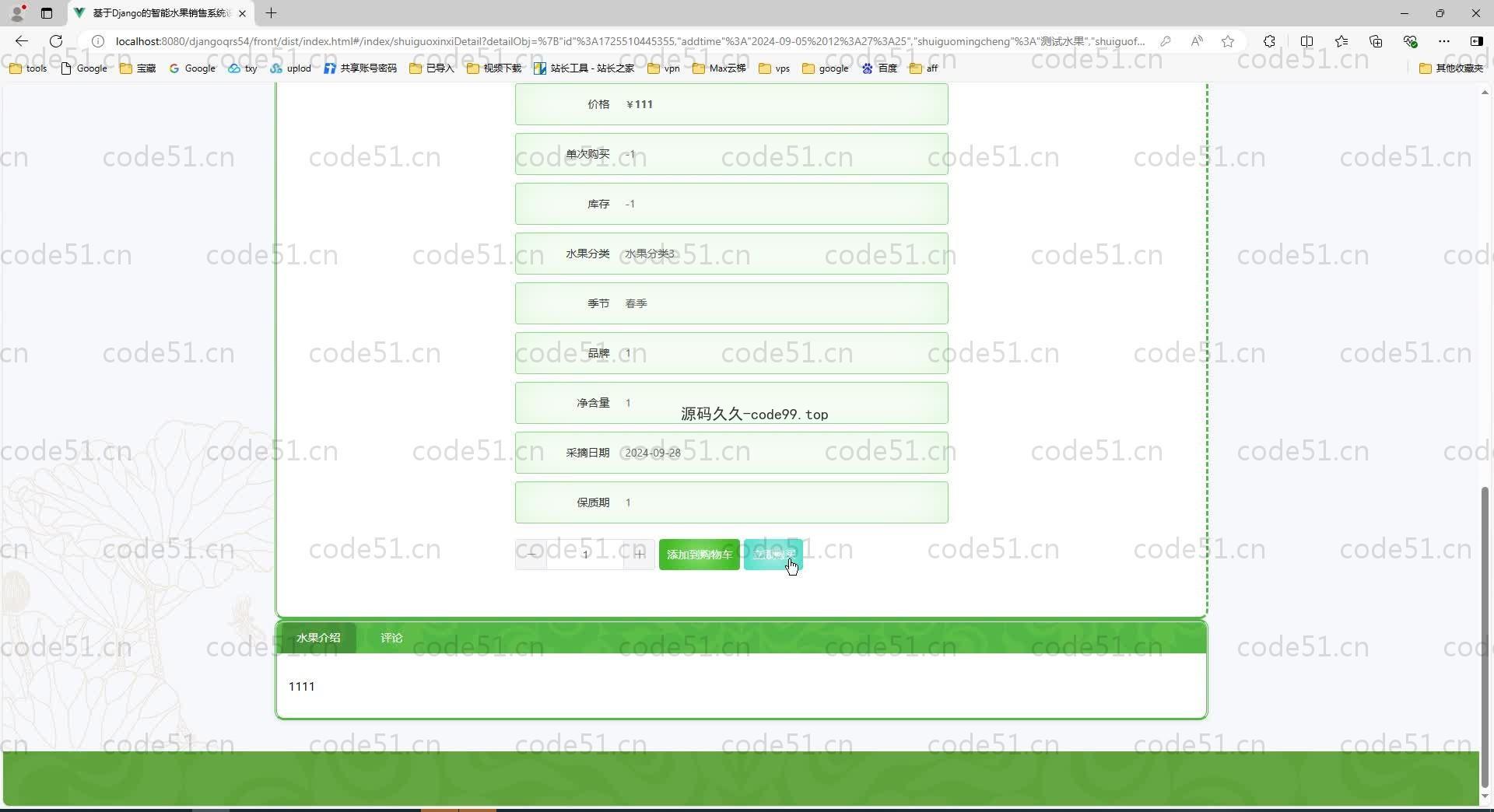Expand the 其他收藏夹 folder

click(x=1451, y=68)
